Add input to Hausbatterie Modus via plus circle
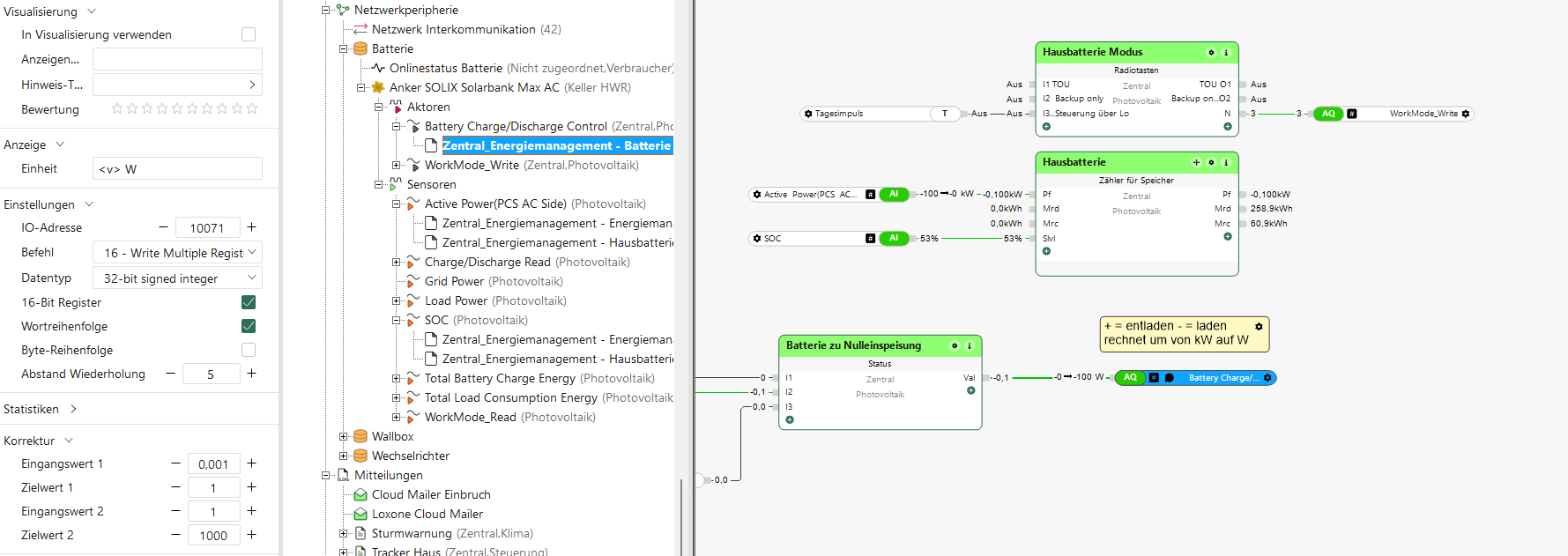The height and width of the screenshot is (556, 1568). coord(1046,127)
